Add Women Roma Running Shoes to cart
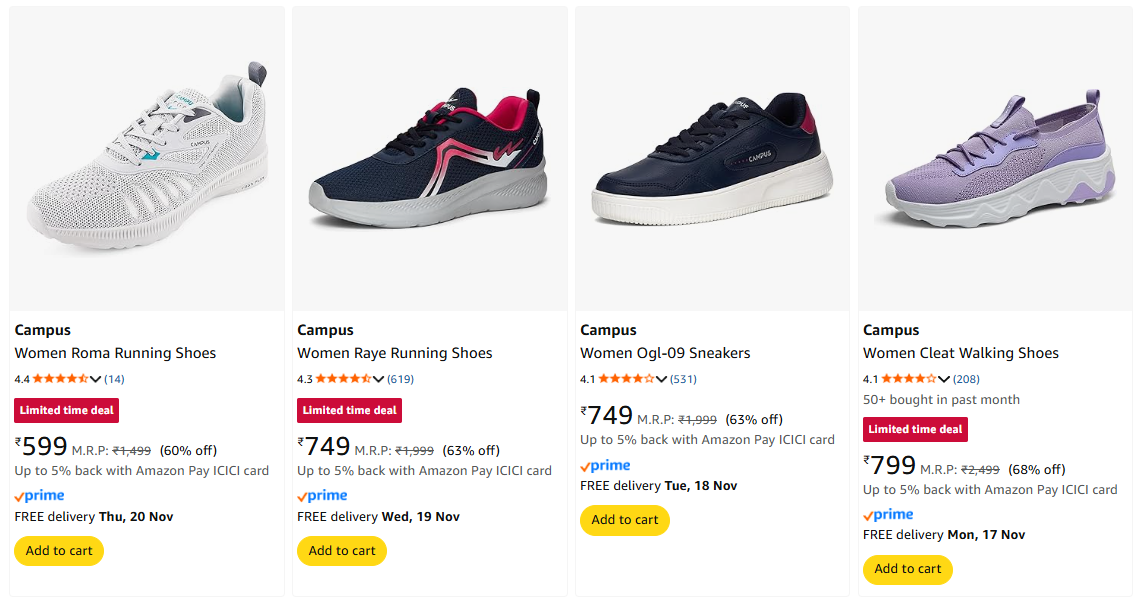1137x600 pixels. (59, 551)
